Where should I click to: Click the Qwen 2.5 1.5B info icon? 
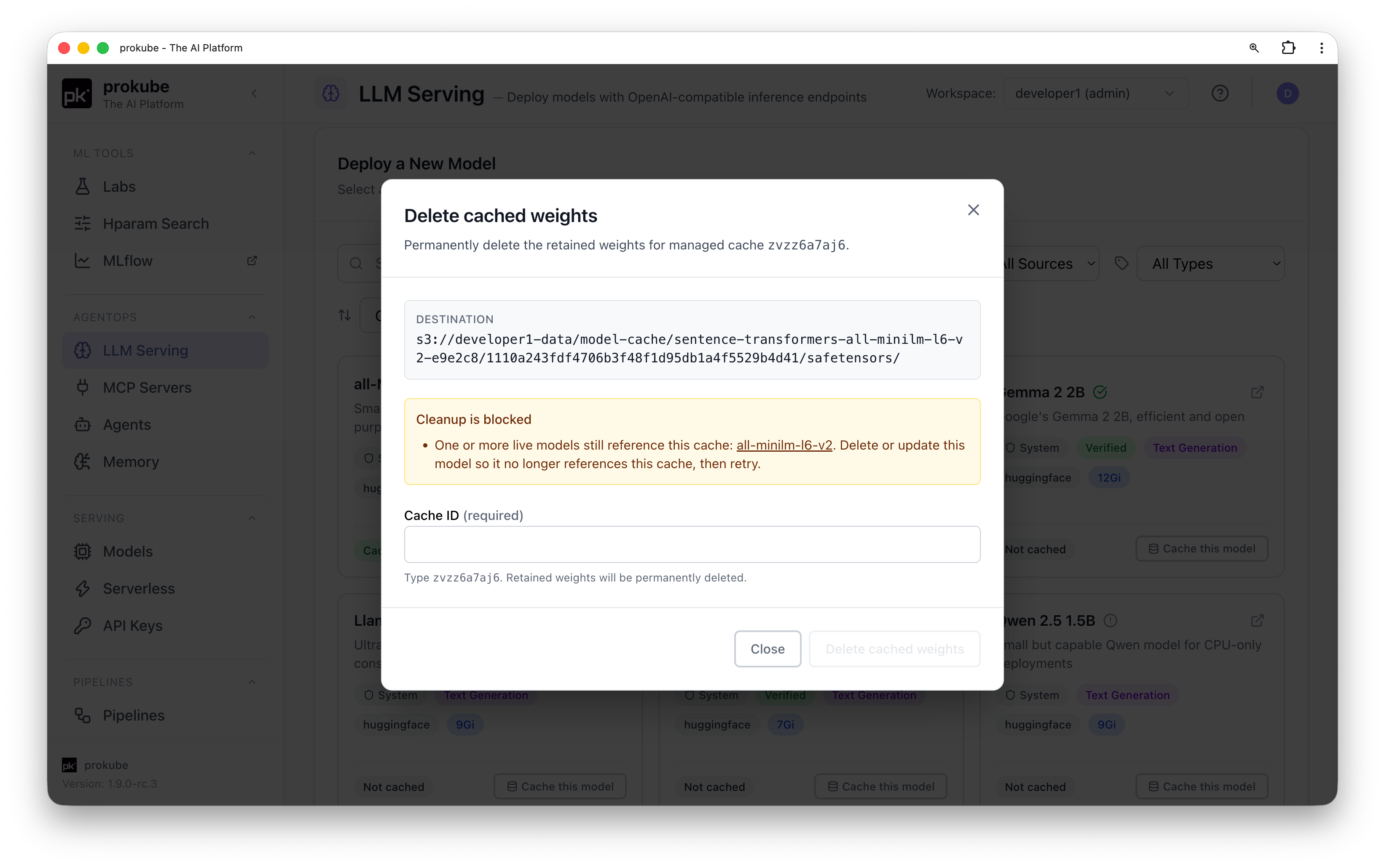point(1110,621)
